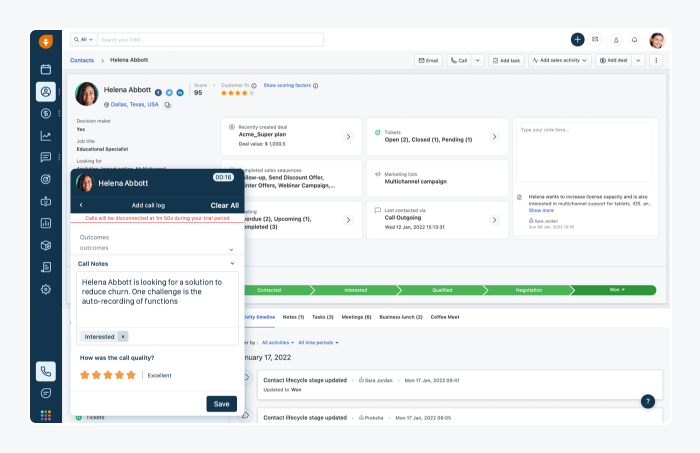This screenshot has width=700, height=453.
Task: Go back from Add call log panel
Action: pos(81,205)
